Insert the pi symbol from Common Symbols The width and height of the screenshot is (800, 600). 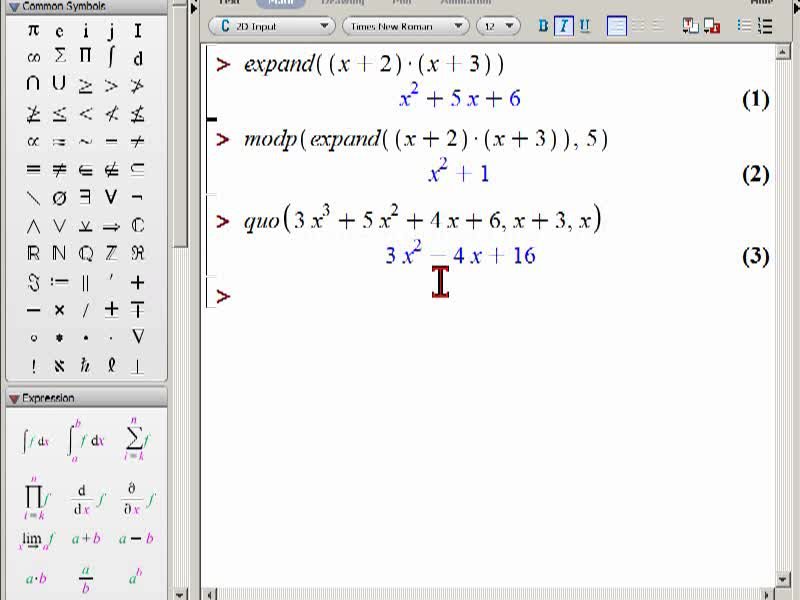tap(33, 31)
